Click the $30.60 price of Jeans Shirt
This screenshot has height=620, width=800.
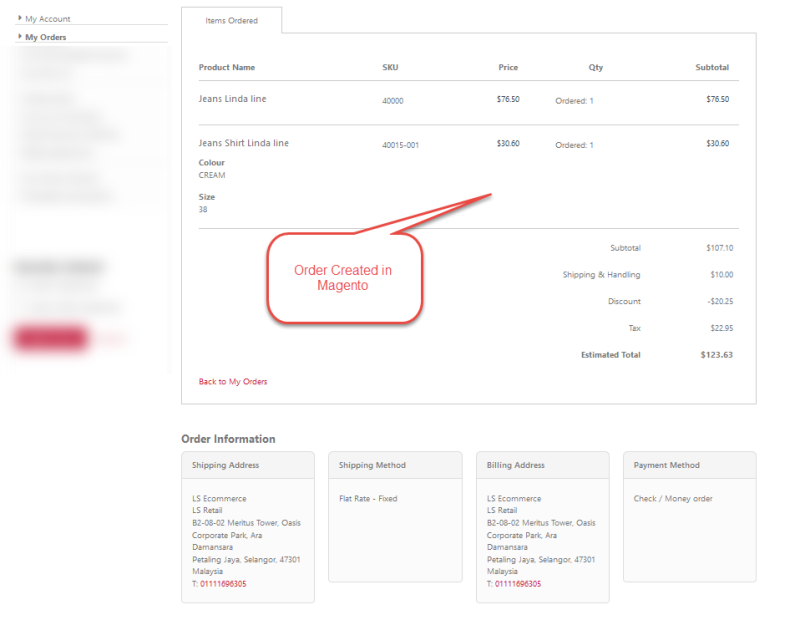(508, 144)
